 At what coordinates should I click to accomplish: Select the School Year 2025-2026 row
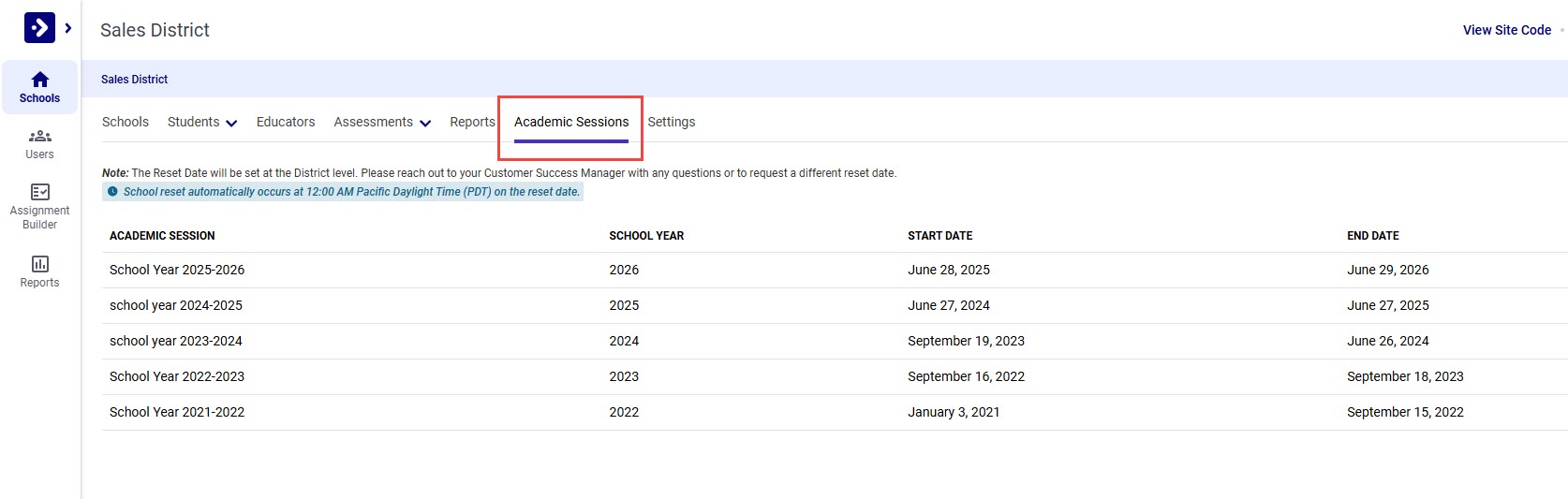[177, 270]
